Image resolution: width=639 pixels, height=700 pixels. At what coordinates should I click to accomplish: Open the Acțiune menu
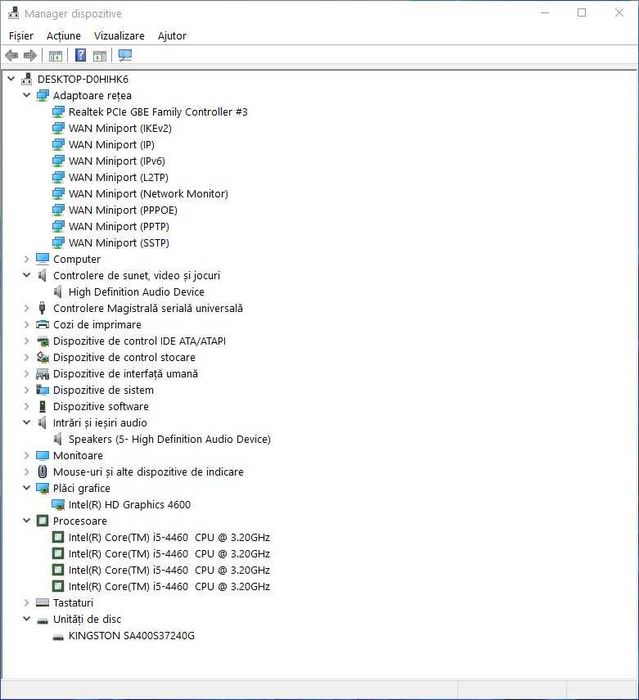coord(63,36)
